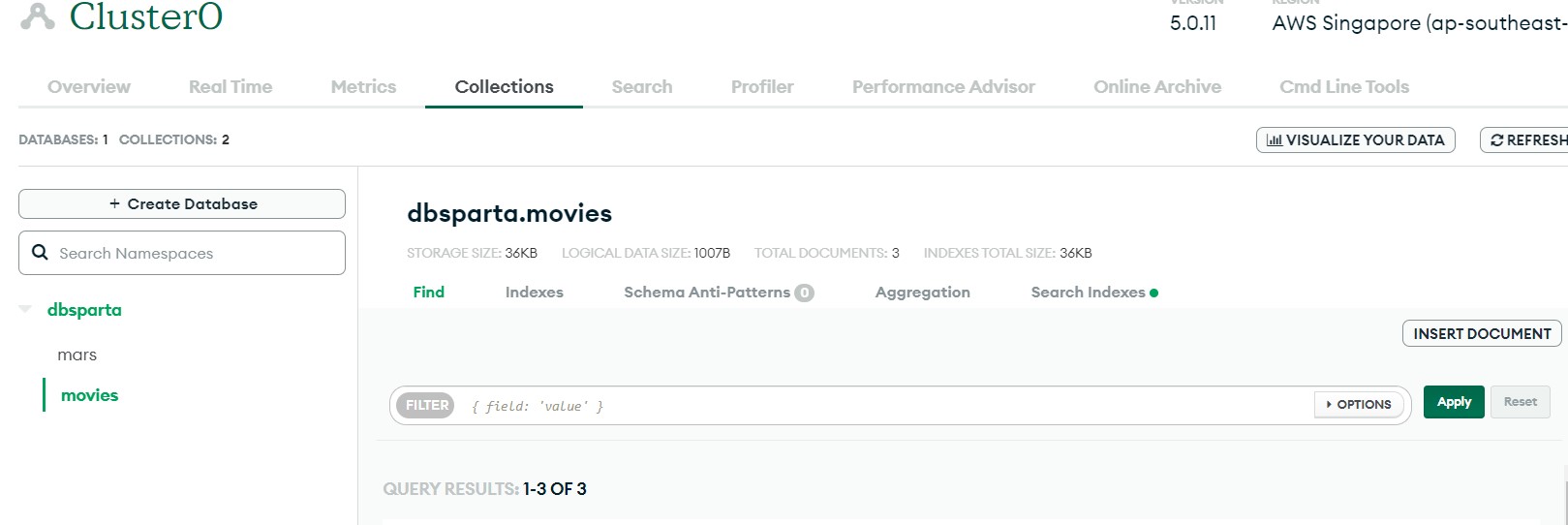
Task: Click the dbsparta database name
Action: coord(84,310)
